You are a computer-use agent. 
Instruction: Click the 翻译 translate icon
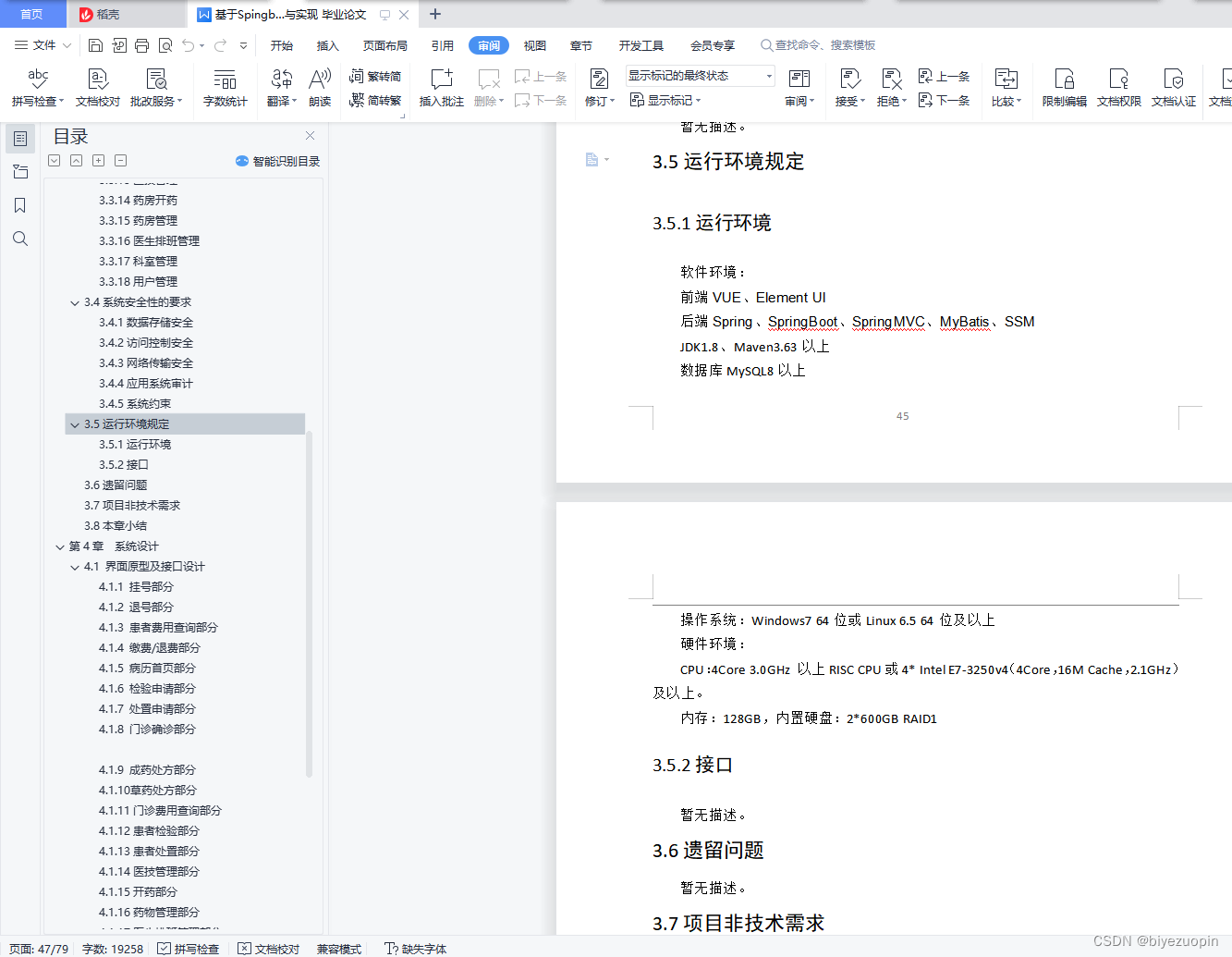pos(282,80)
